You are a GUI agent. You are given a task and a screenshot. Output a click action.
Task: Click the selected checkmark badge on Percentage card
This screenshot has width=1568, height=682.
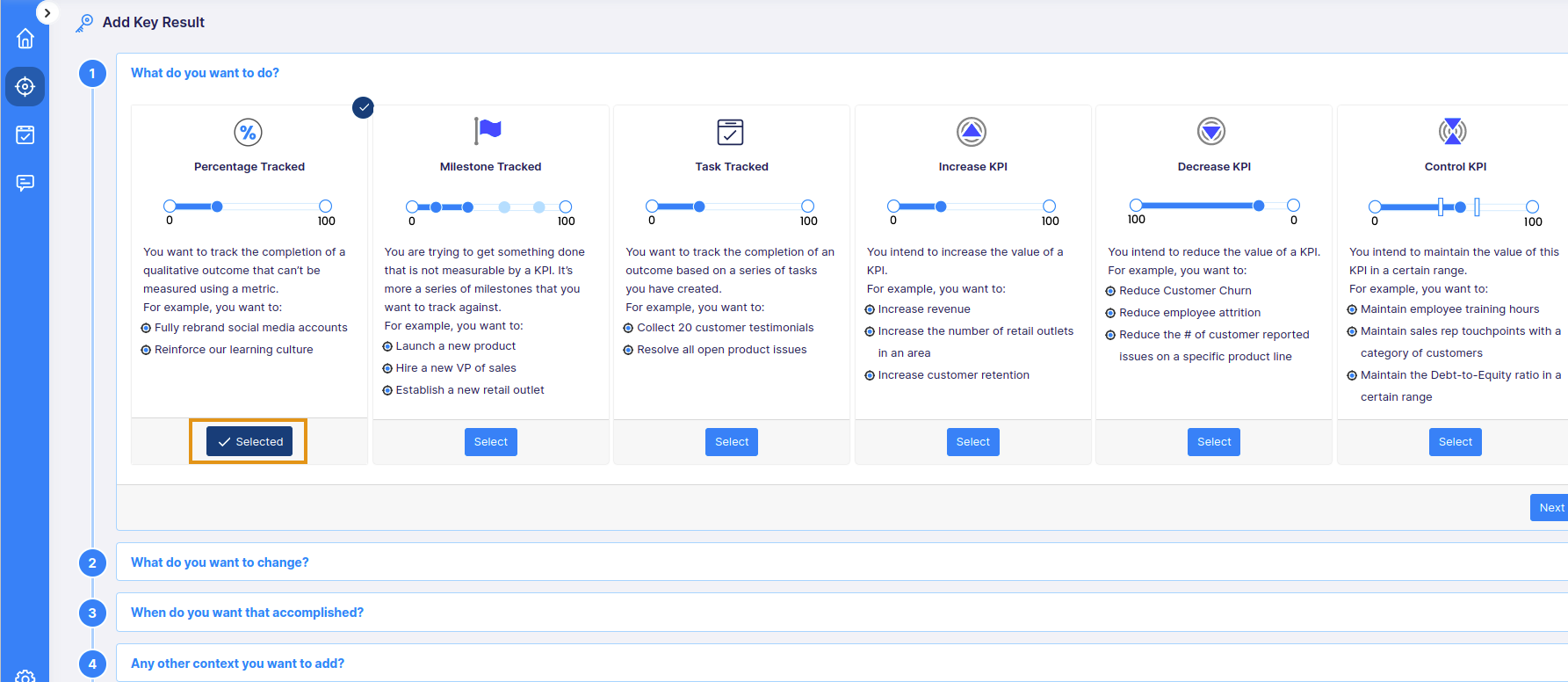pos(363,107)
